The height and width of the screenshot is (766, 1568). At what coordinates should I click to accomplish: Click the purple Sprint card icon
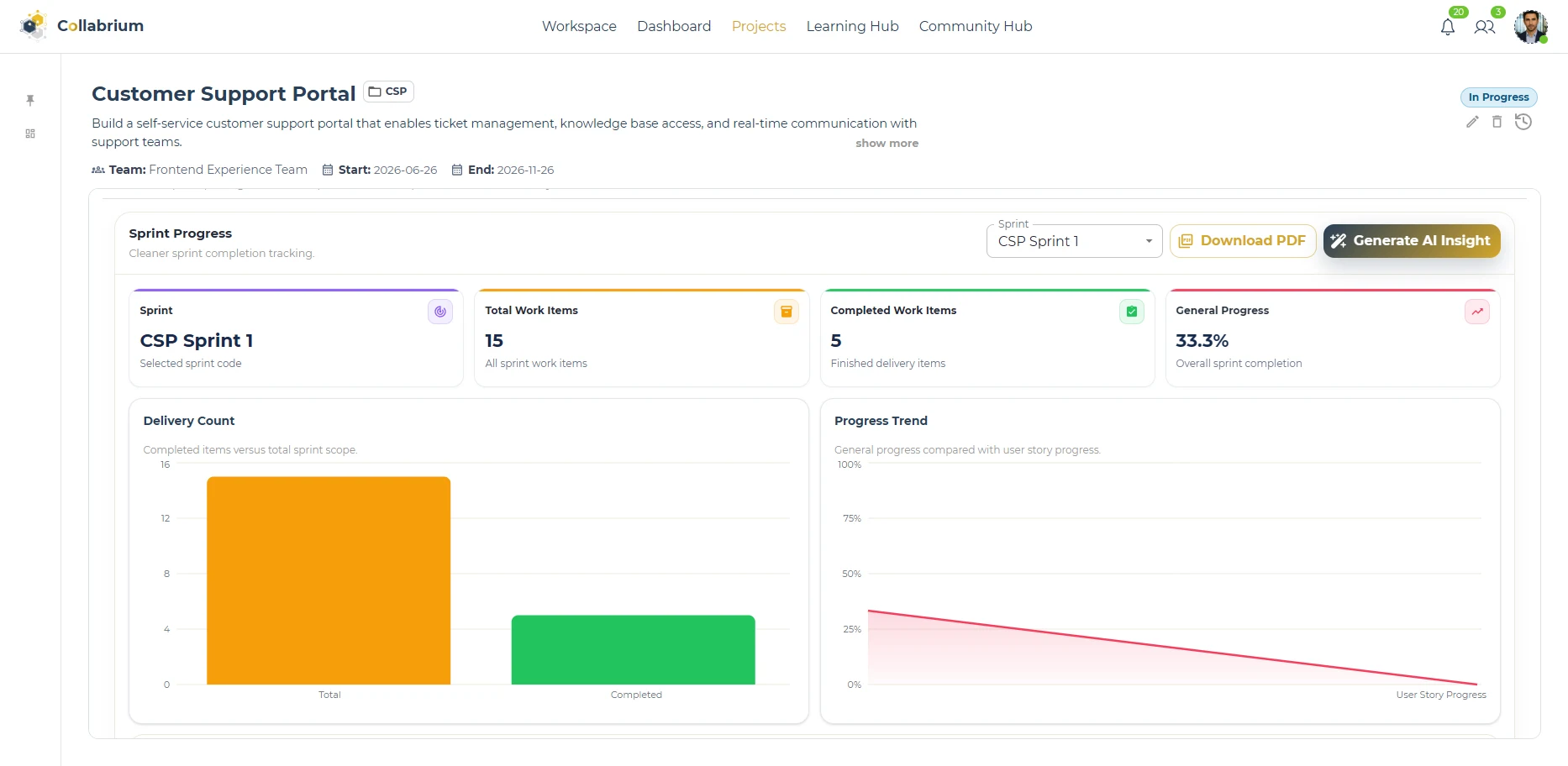pos(440,312)
